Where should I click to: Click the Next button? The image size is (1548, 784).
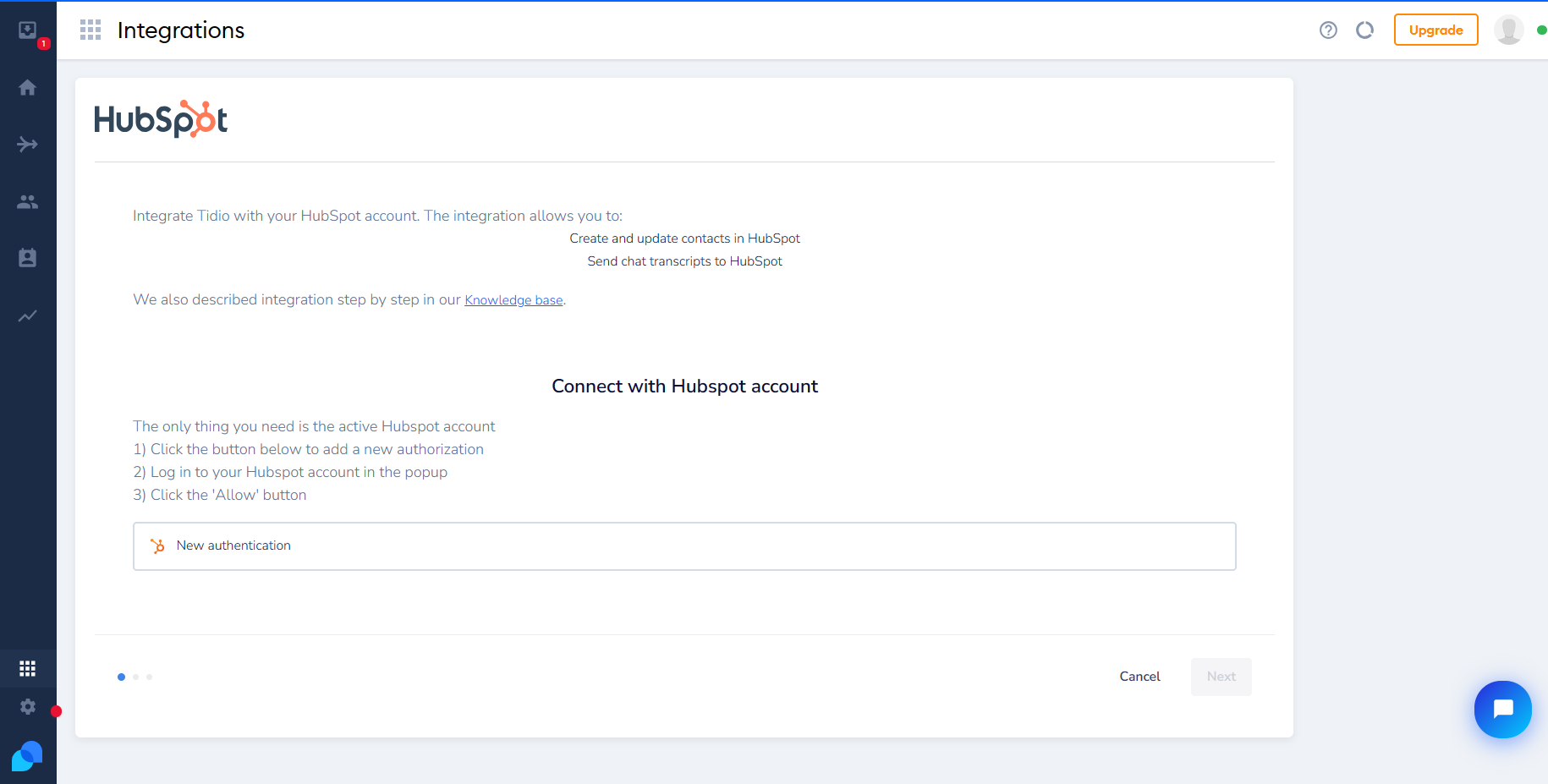1221,677
